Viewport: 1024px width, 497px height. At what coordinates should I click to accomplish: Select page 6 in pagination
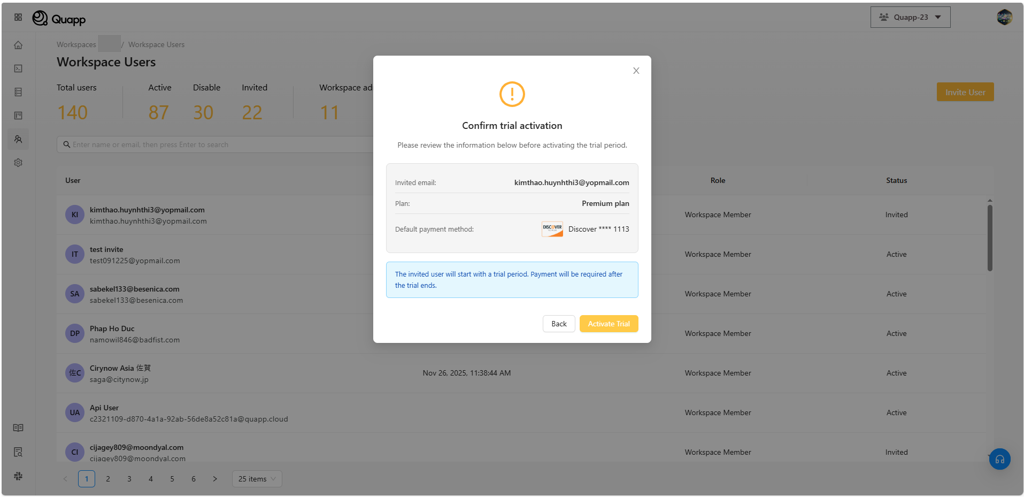coord(194,479)
